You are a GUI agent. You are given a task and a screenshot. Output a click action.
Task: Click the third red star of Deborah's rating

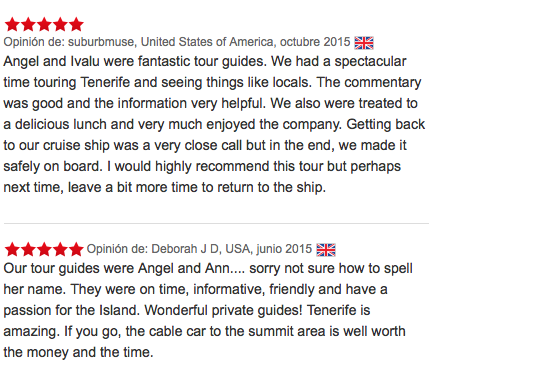point(44,249)
